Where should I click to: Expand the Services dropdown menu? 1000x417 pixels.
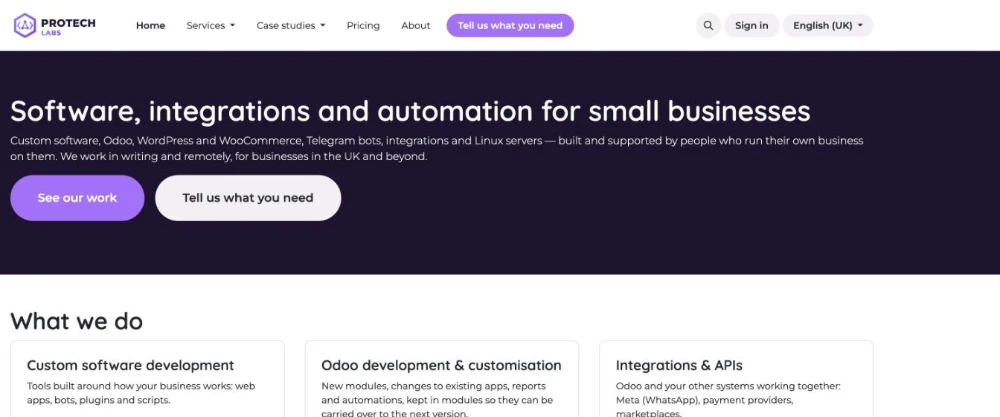(x=210, y=26)
